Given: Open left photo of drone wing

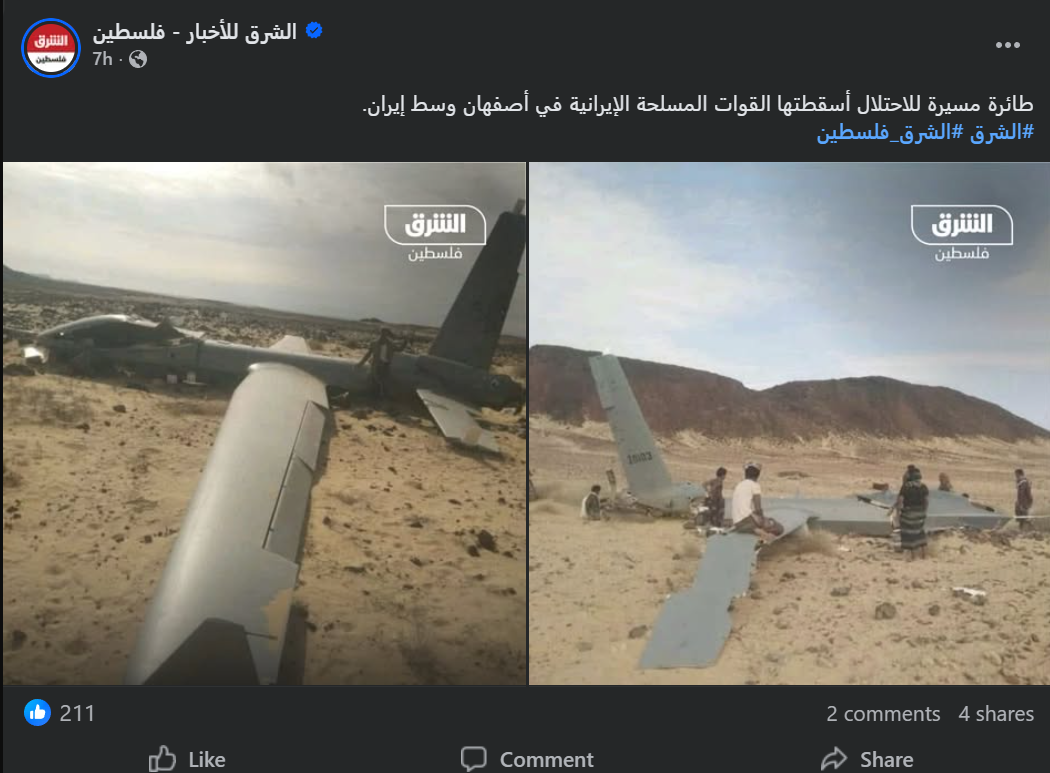Looking at the screenshot, I should pos(265,423).
